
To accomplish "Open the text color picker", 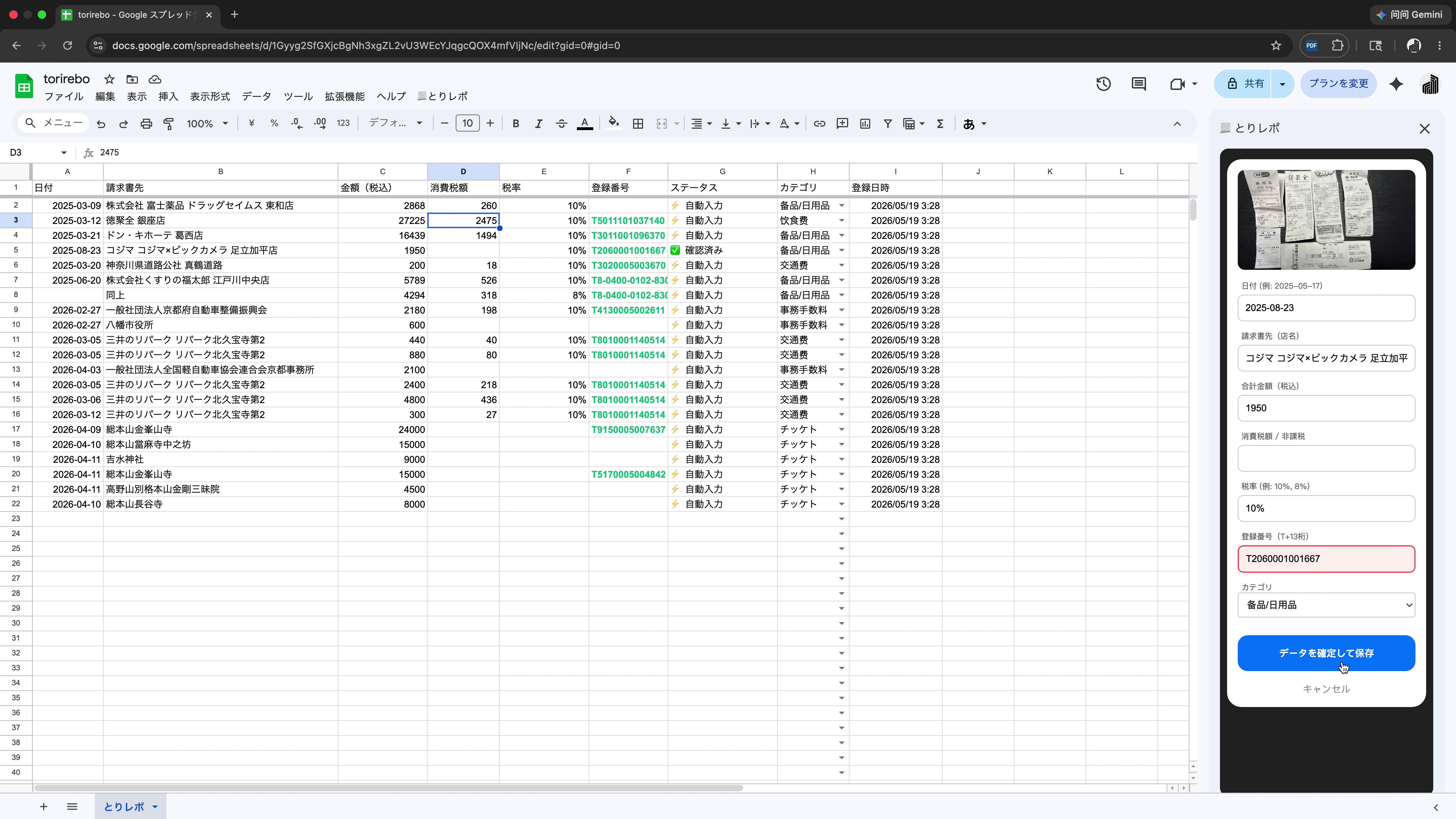I will (585, 123).
